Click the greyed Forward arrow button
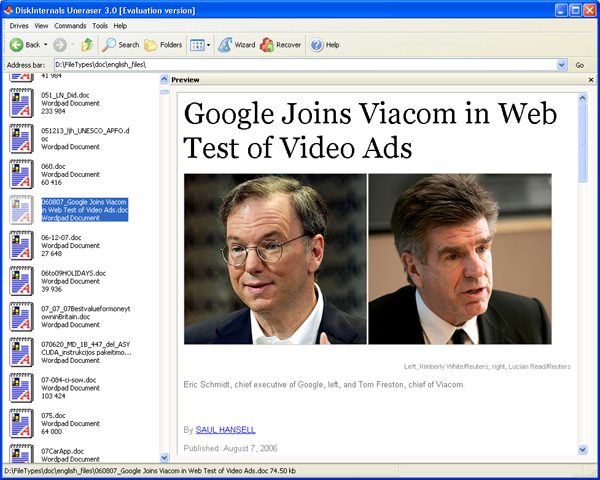This screenshot has width=600, height=480. (59, 45)
